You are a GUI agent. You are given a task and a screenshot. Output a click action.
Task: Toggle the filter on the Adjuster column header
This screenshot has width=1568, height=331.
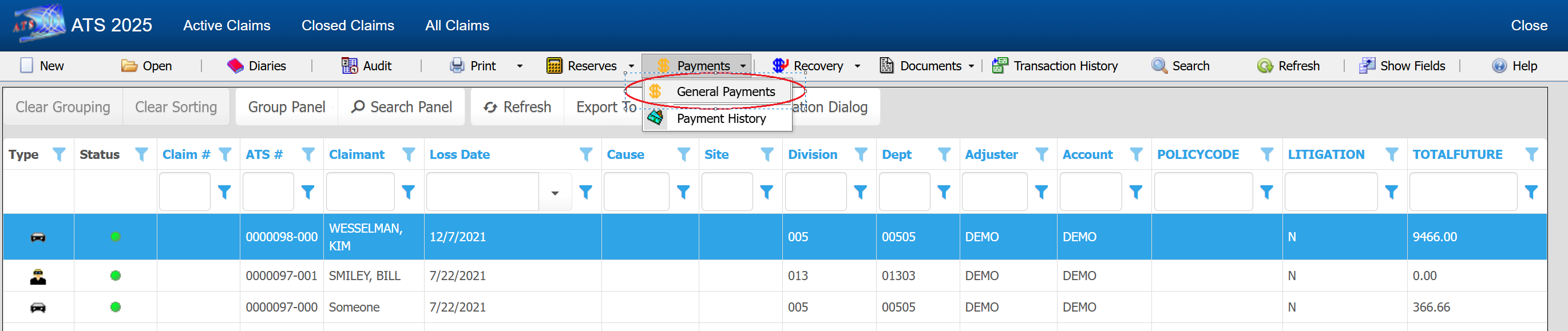[1042, 154]
